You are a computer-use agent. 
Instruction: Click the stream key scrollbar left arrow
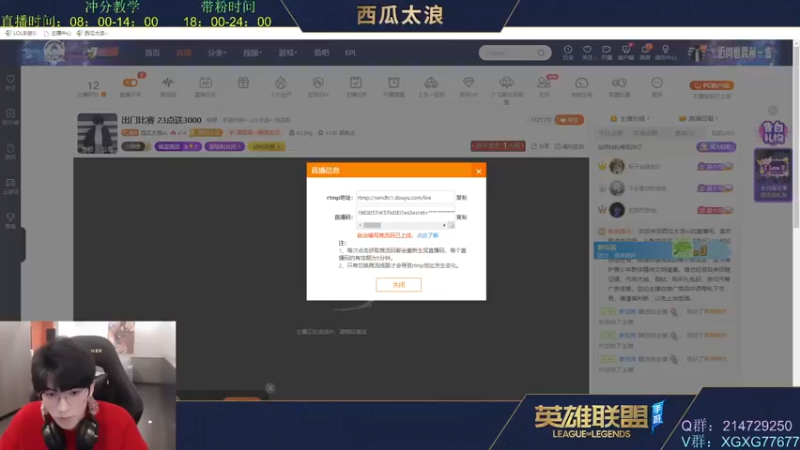tap(360, 225)
